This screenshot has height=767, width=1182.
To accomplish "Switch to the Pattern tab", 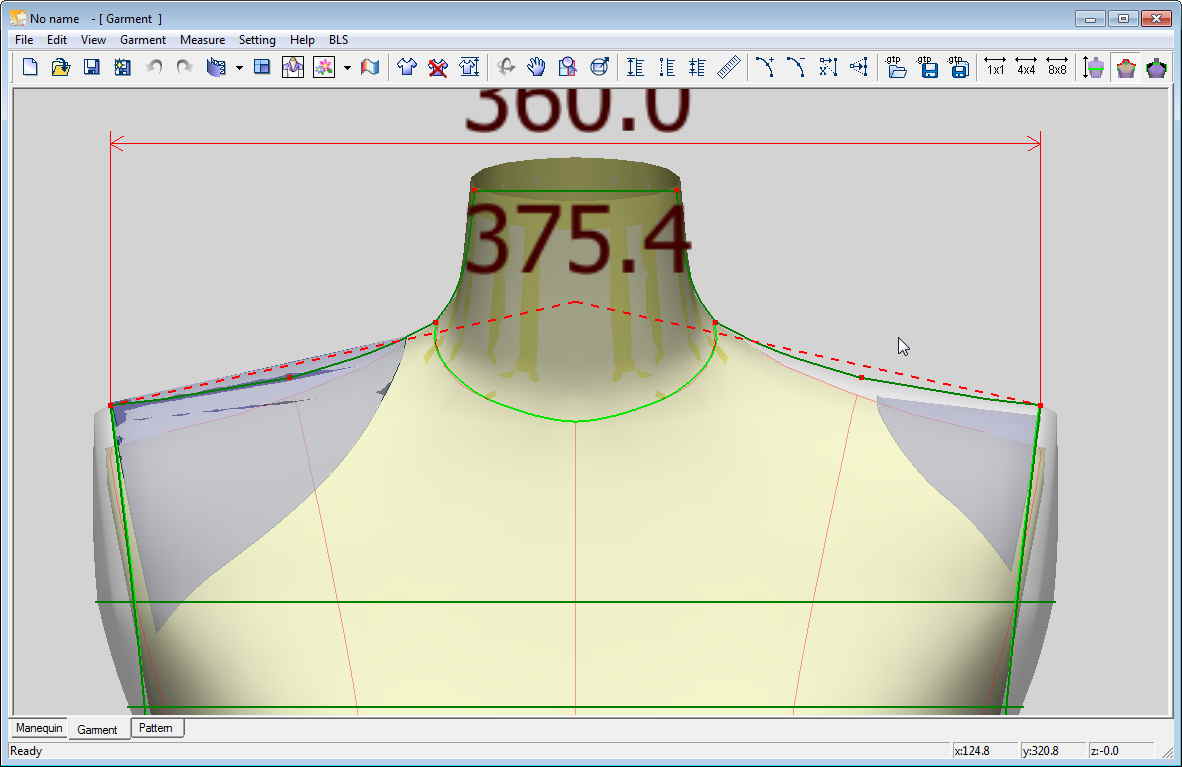I will [x=156, y=728].
